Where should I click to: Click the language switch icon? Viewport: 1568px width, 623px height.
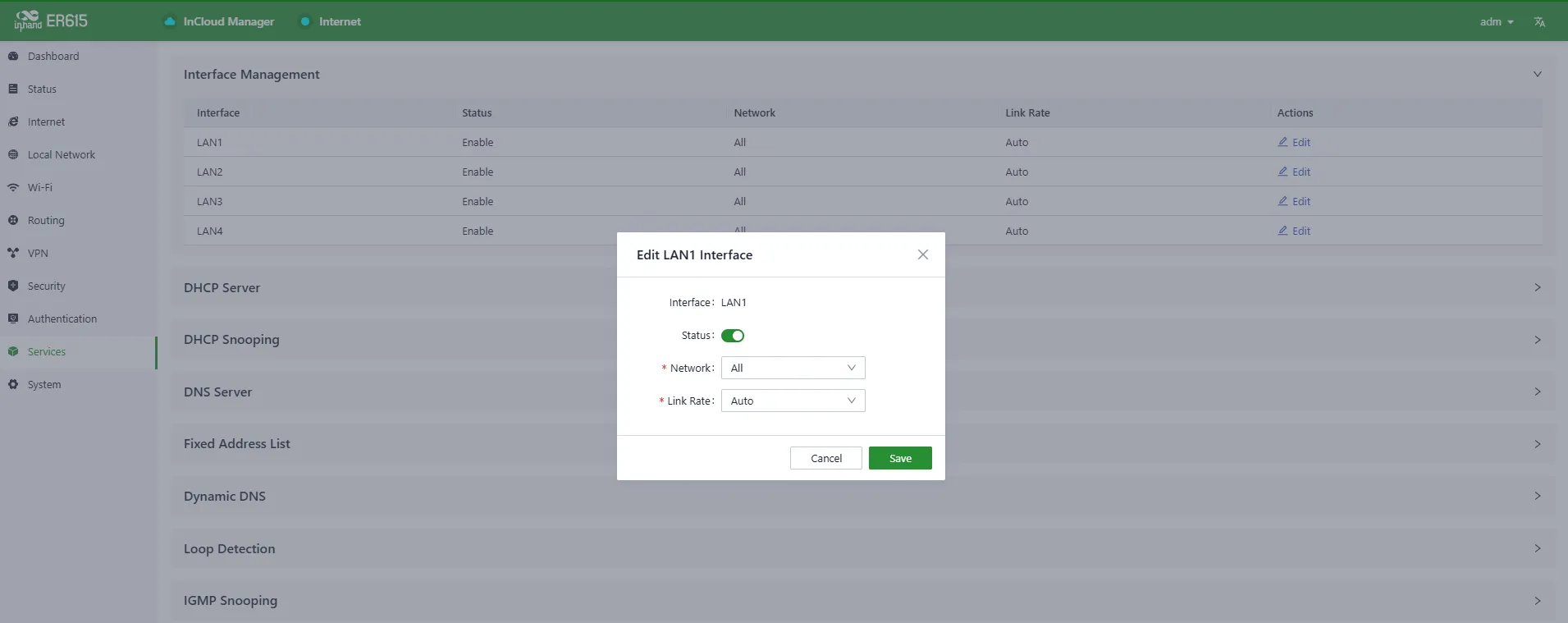[1539, 22]
